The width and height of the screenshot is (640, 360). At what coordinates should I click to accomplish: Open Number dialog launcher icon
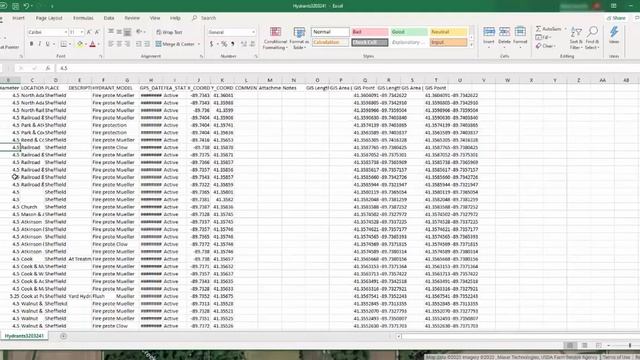coord(256,56)
